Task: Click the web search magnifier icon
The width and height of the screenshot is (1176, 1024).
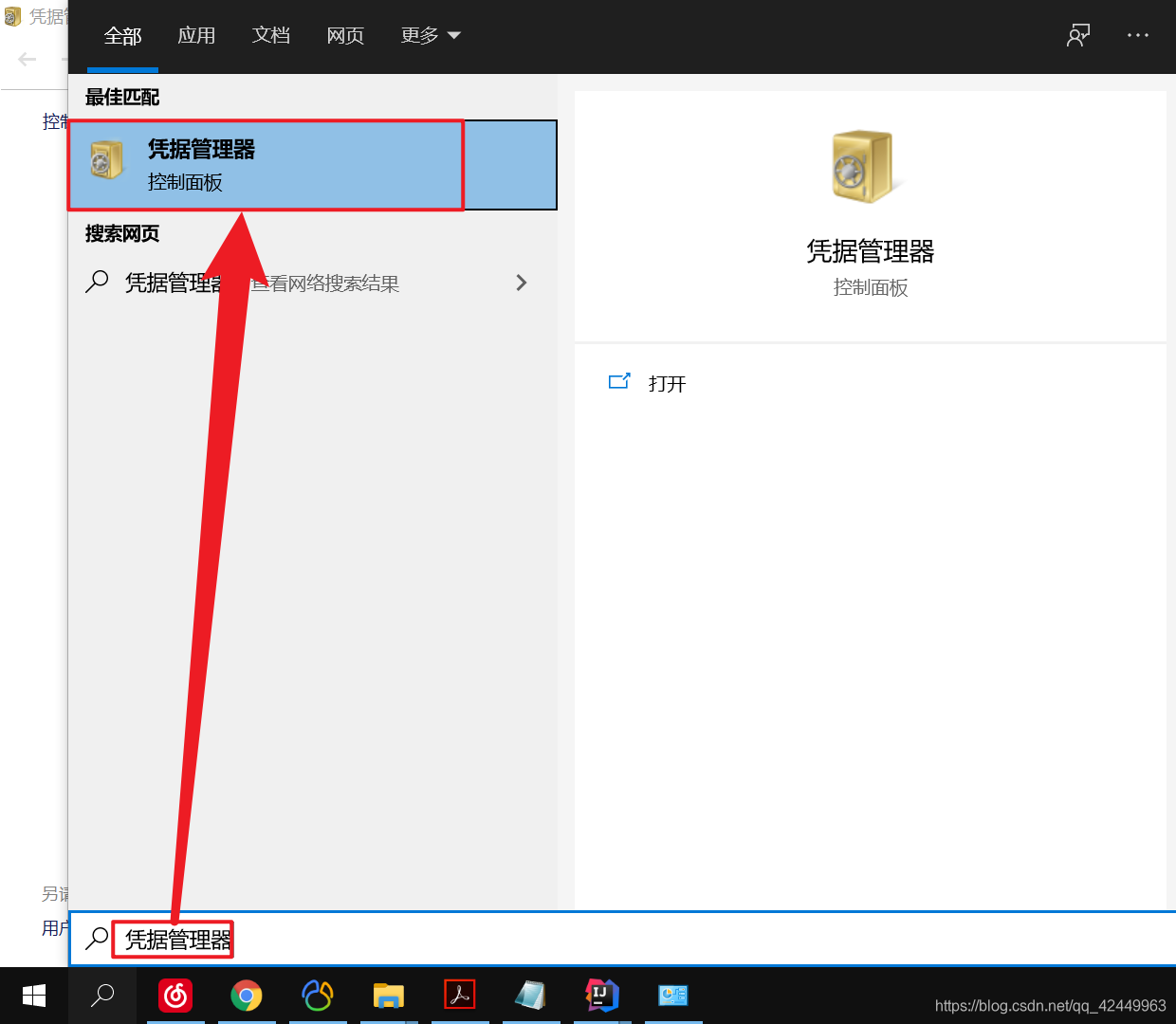Action: coord(97,282)
